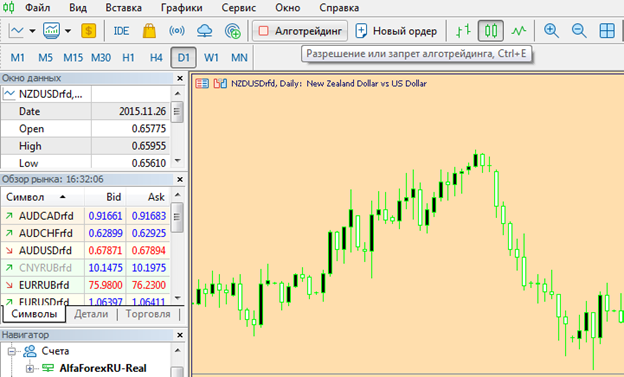
Task: Toggle the Алготрейдинг button
Action: tap(300, 31)
